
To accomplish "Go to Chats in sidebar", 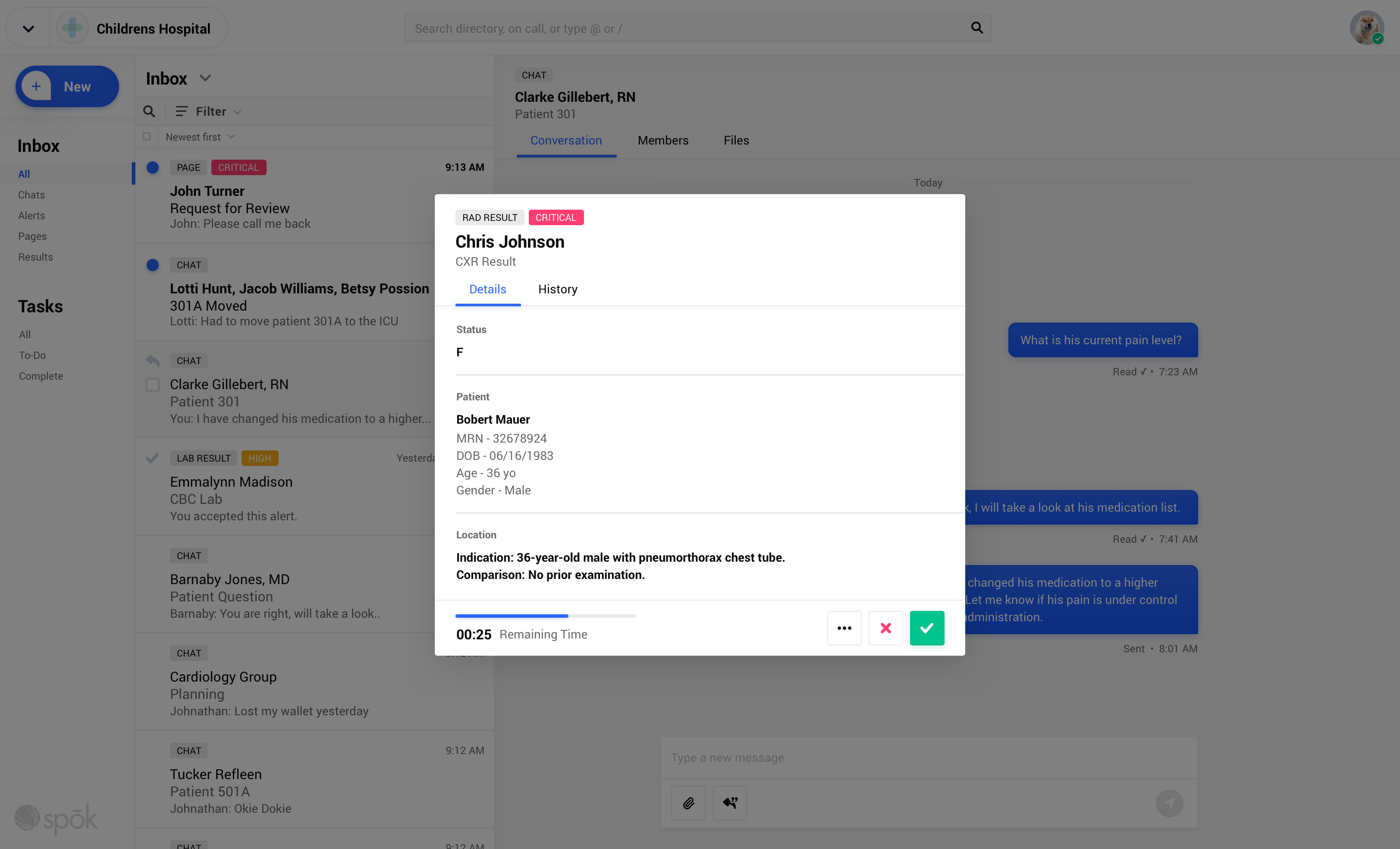I will click(31, 195).
